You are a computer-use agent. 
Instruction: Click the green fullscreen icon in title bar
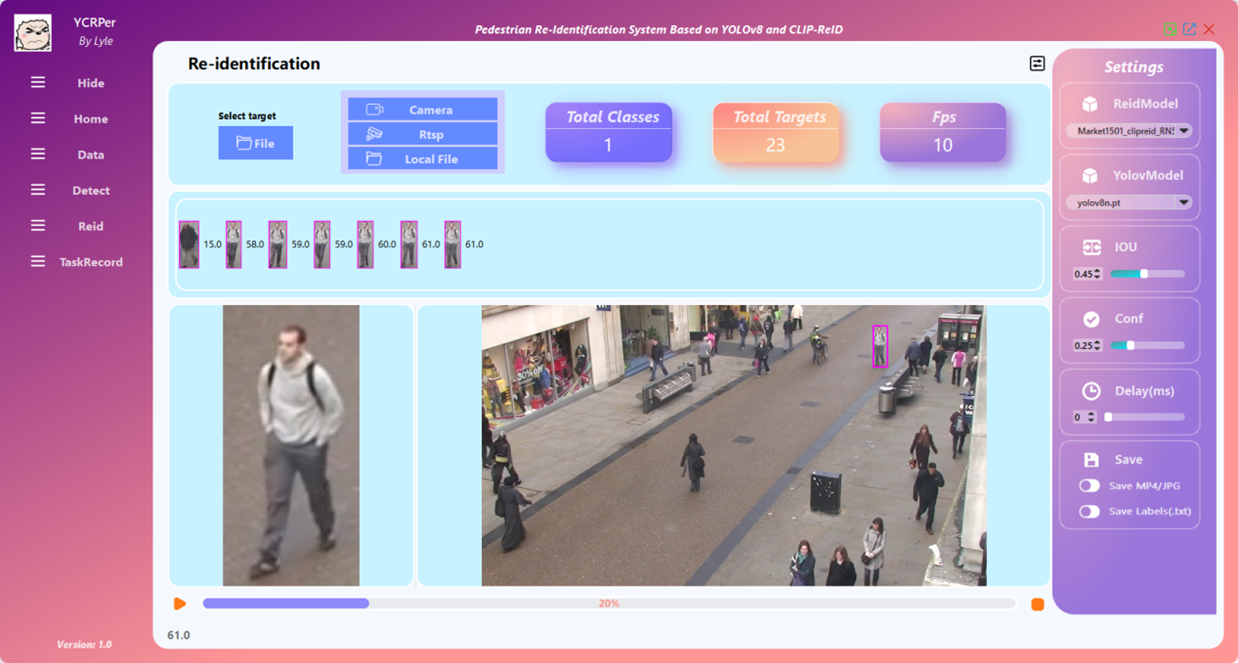click(x=1169, y=29)
